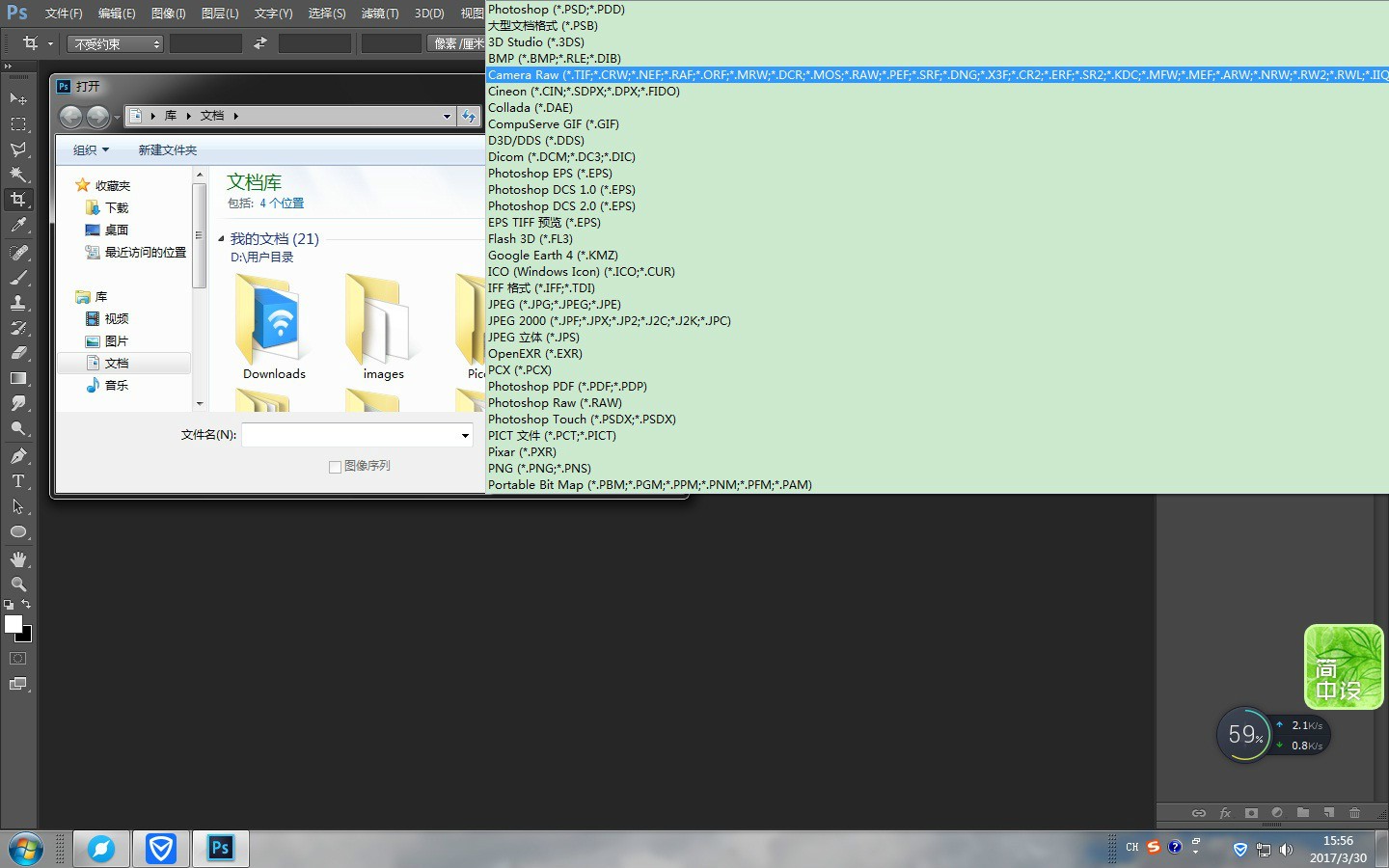Select the Smudge tool

[18, 403]
